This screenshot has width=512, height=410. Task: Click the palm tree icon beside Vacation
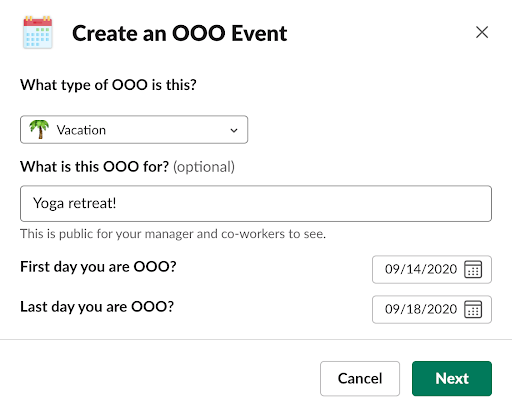pyautogui.click(x=39, y=129)
